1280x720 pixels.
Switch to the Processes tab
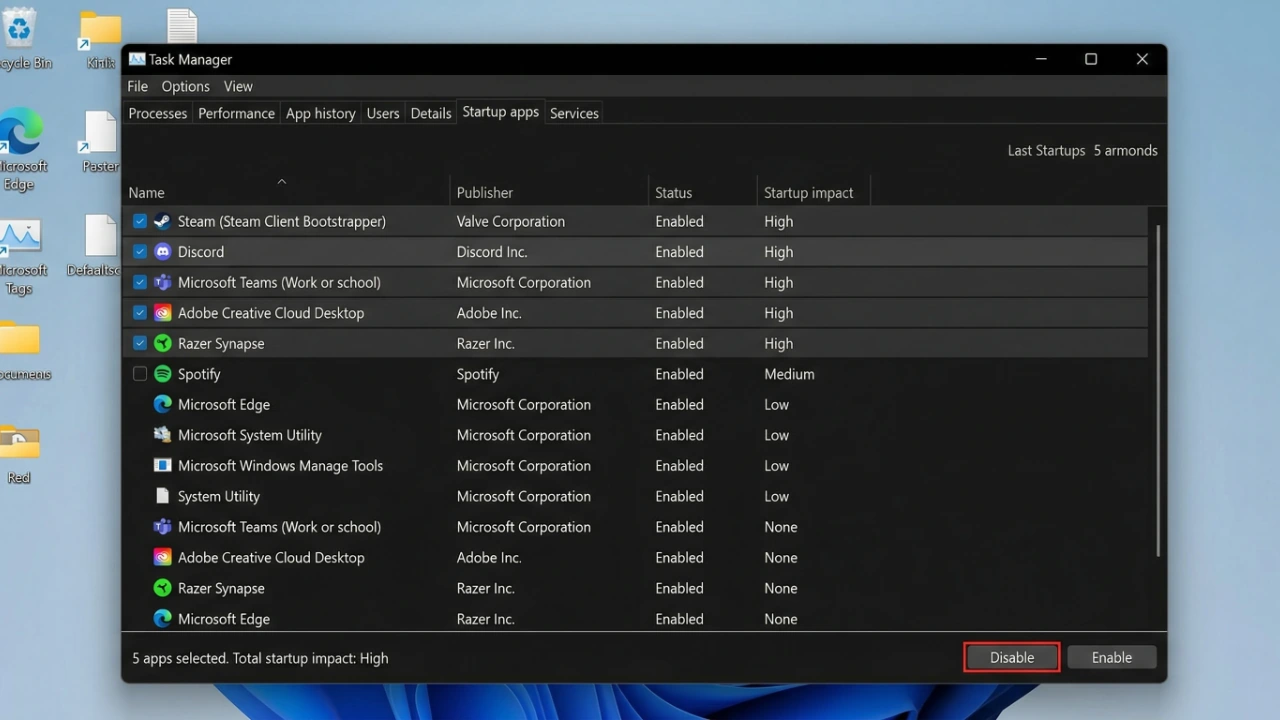pyautogui.click(x=157, y=113)
